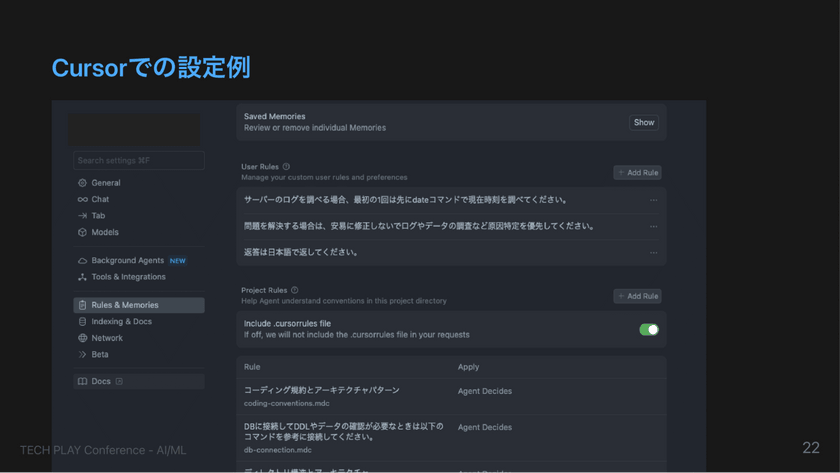
Task: Click the General gear icon in sidebar
Action: 82,183
